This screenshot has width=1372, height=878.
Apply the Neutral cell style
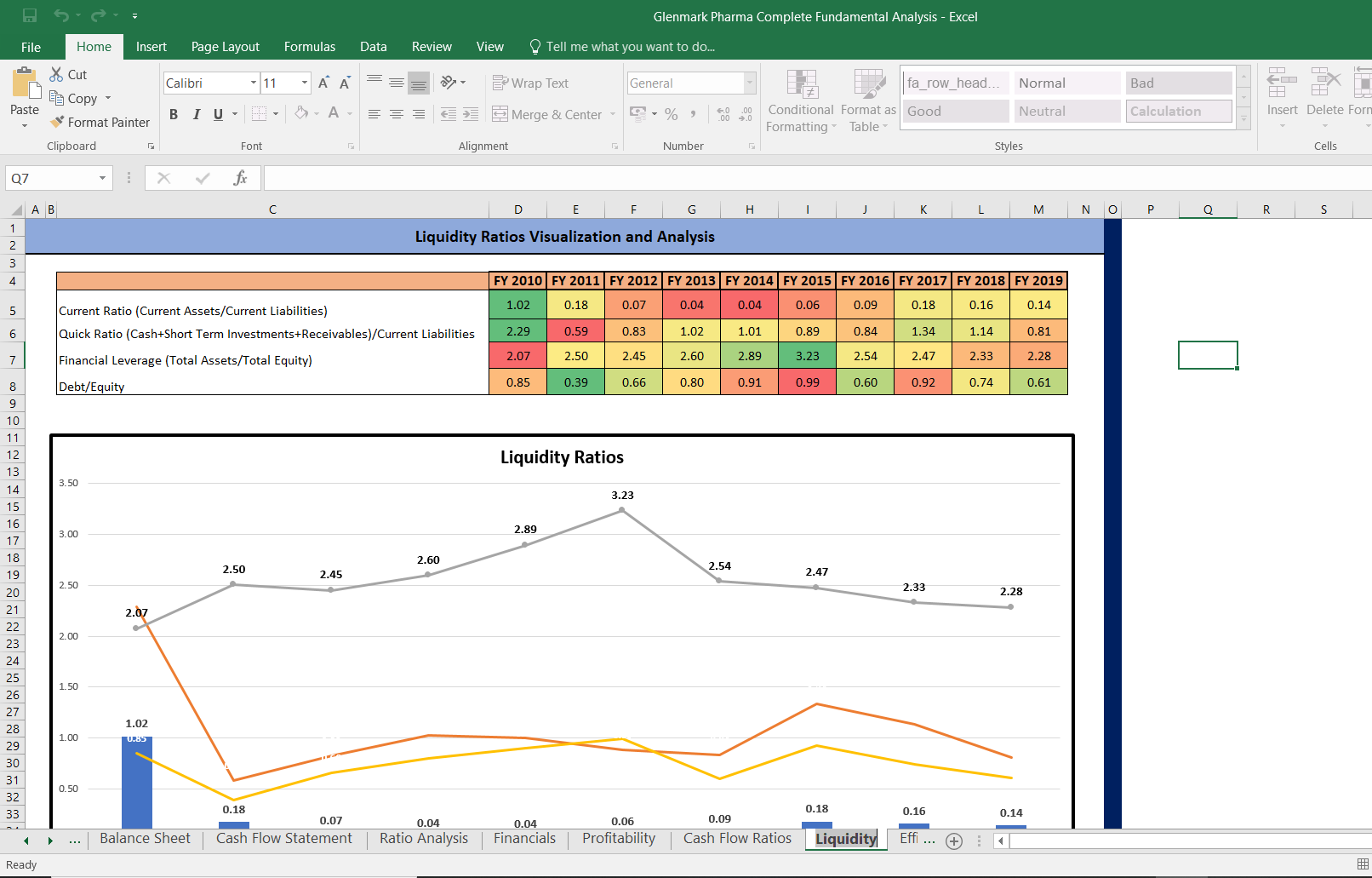coord(1067,111)
